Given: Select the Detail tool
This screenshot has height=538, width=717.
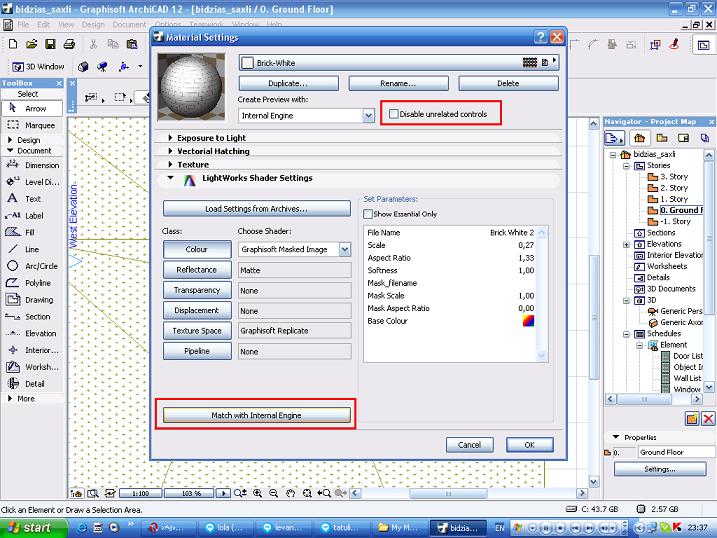Looking at the screenshot, I should click(x=33, y=384).
